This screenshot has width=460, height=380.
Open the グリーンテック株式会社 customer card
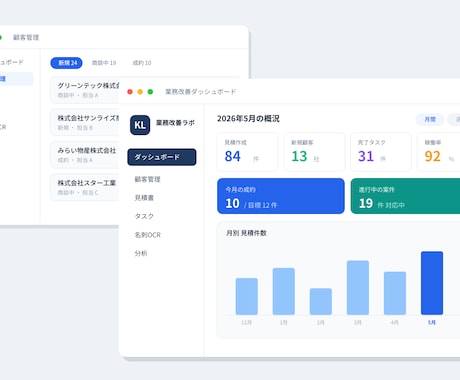click(x=85, y=90)
